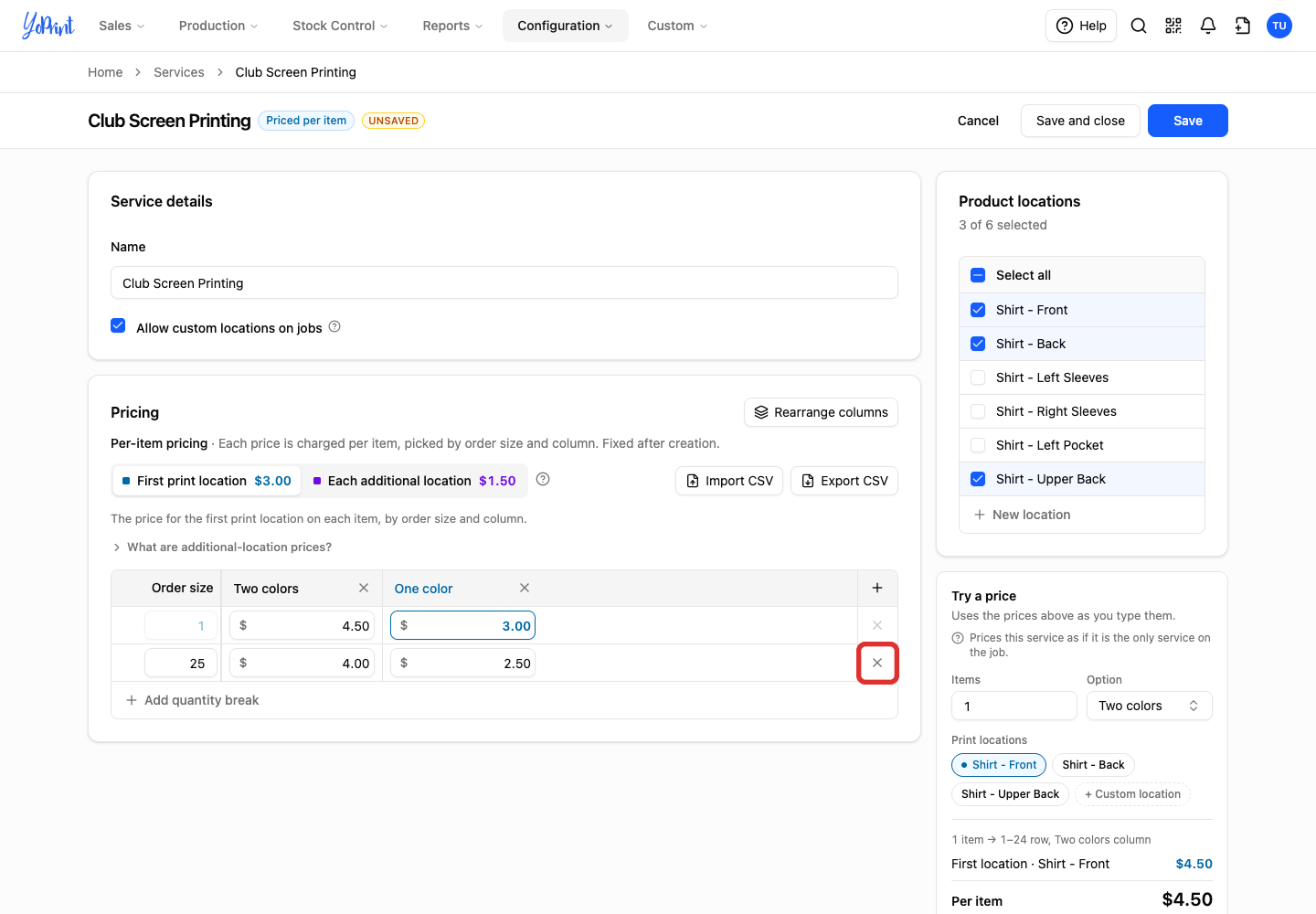Click the new document icon beside bell

click(1243, 26)
